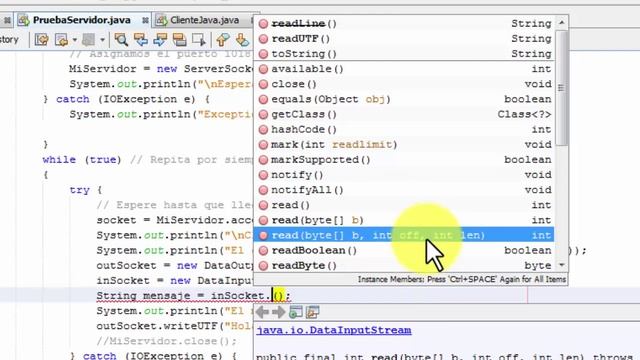Select highlighted read(byte[] b, int off, int len) item
This screenshot has width=640, height=360.
(x=404, y=235)
